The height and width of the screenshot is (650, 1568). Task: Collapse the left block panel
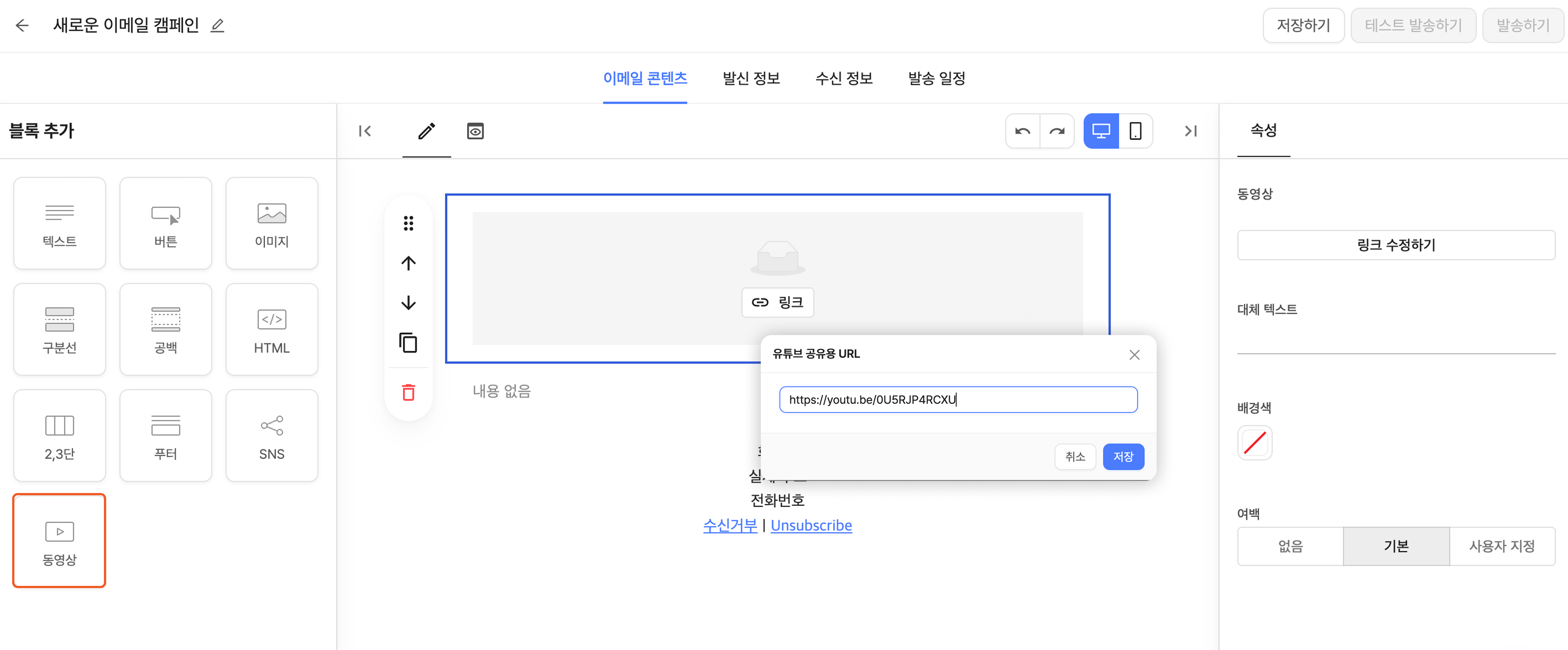coord(365,131)
